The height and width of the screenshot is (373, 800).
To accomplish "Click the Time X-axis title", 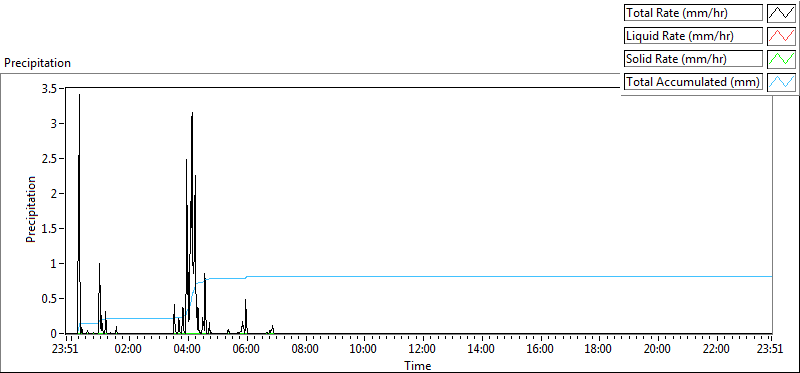I will pos(418,365).
